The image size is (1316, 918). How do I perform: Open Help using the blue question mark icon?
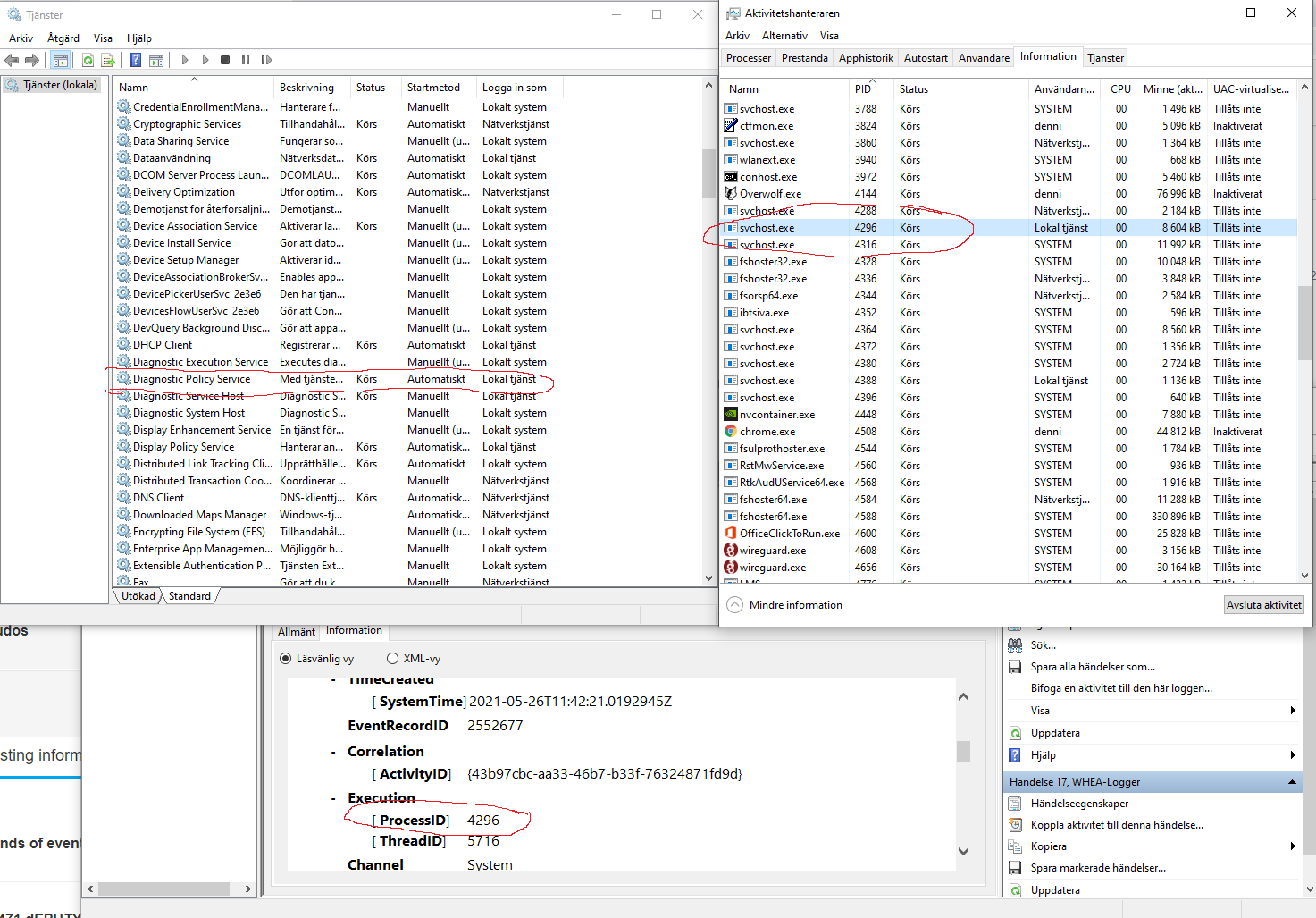click(135, 60)
